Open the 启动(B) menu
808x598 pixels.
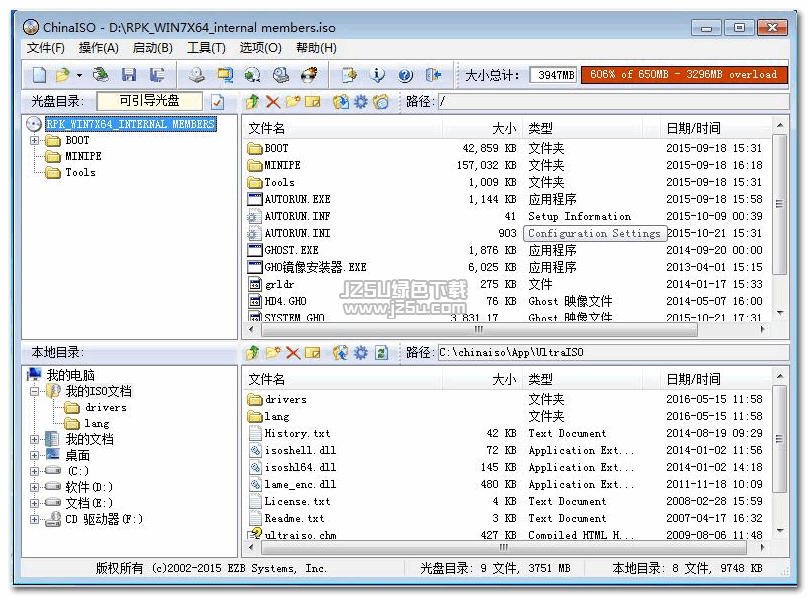153,48
